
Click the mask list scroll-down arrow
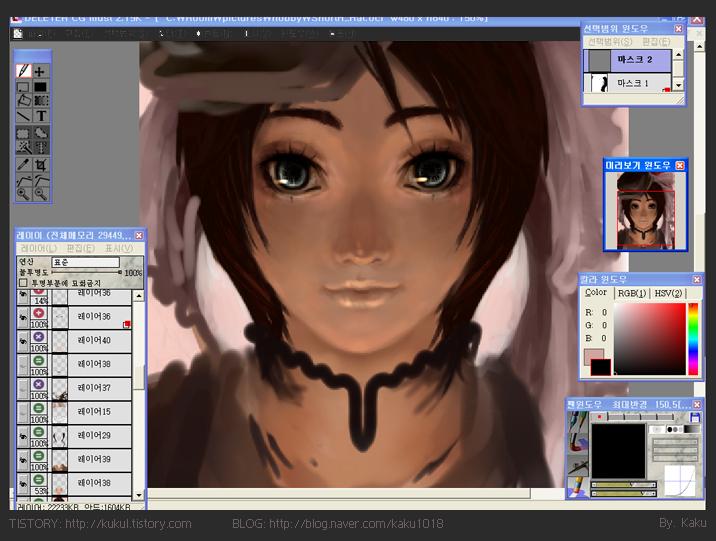679,85
